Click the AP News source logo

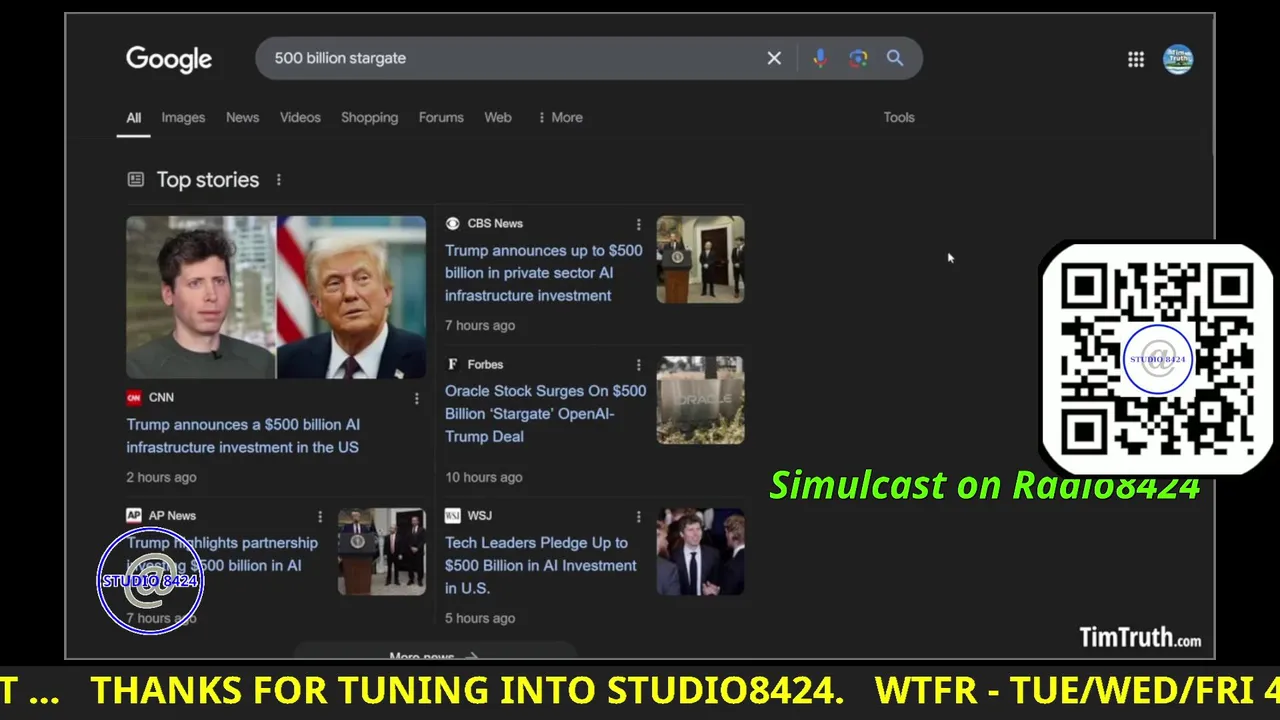pos(134,515)
